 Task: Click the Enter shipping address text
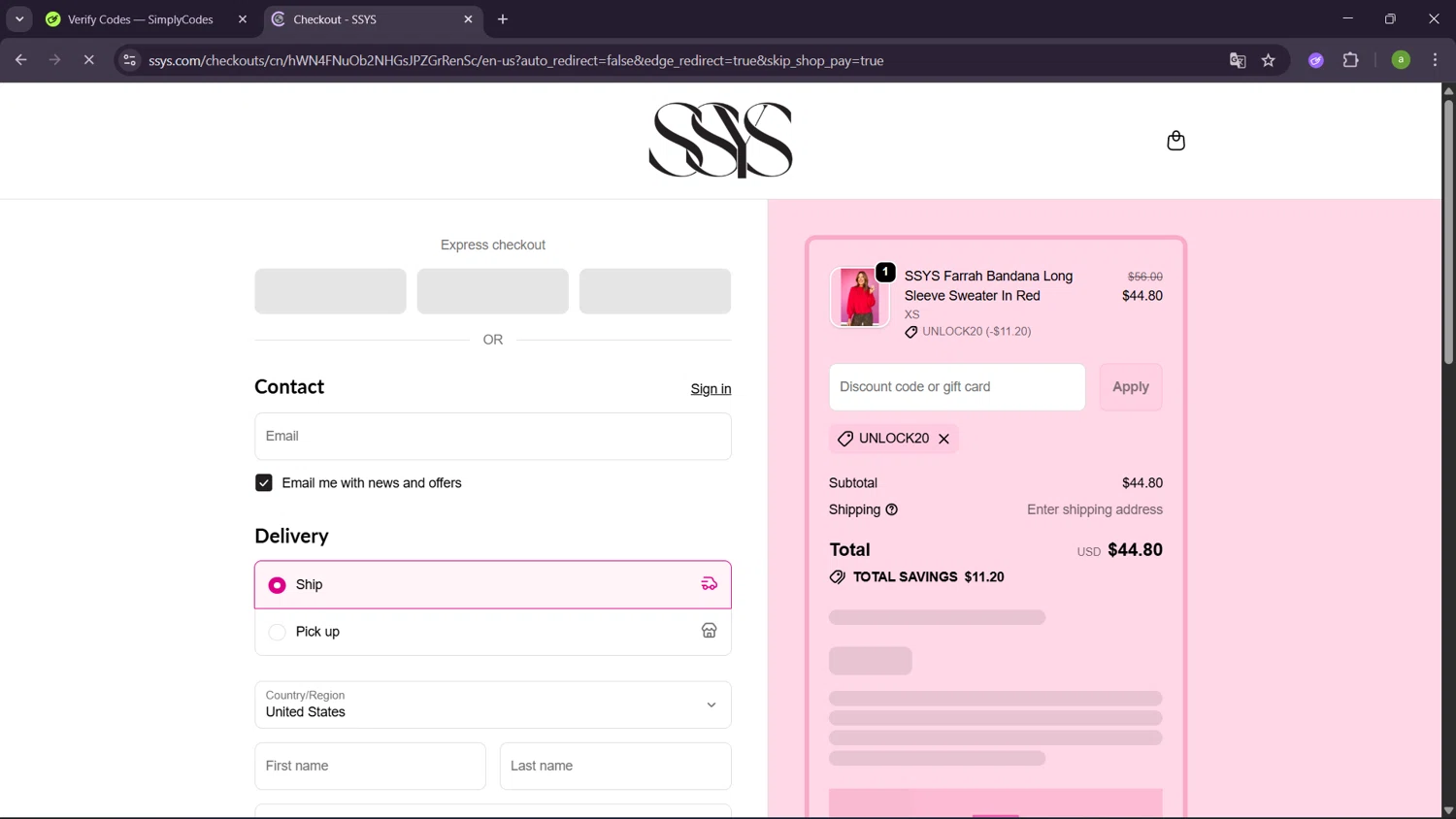pyautogui.click(x=1094, y=509)
